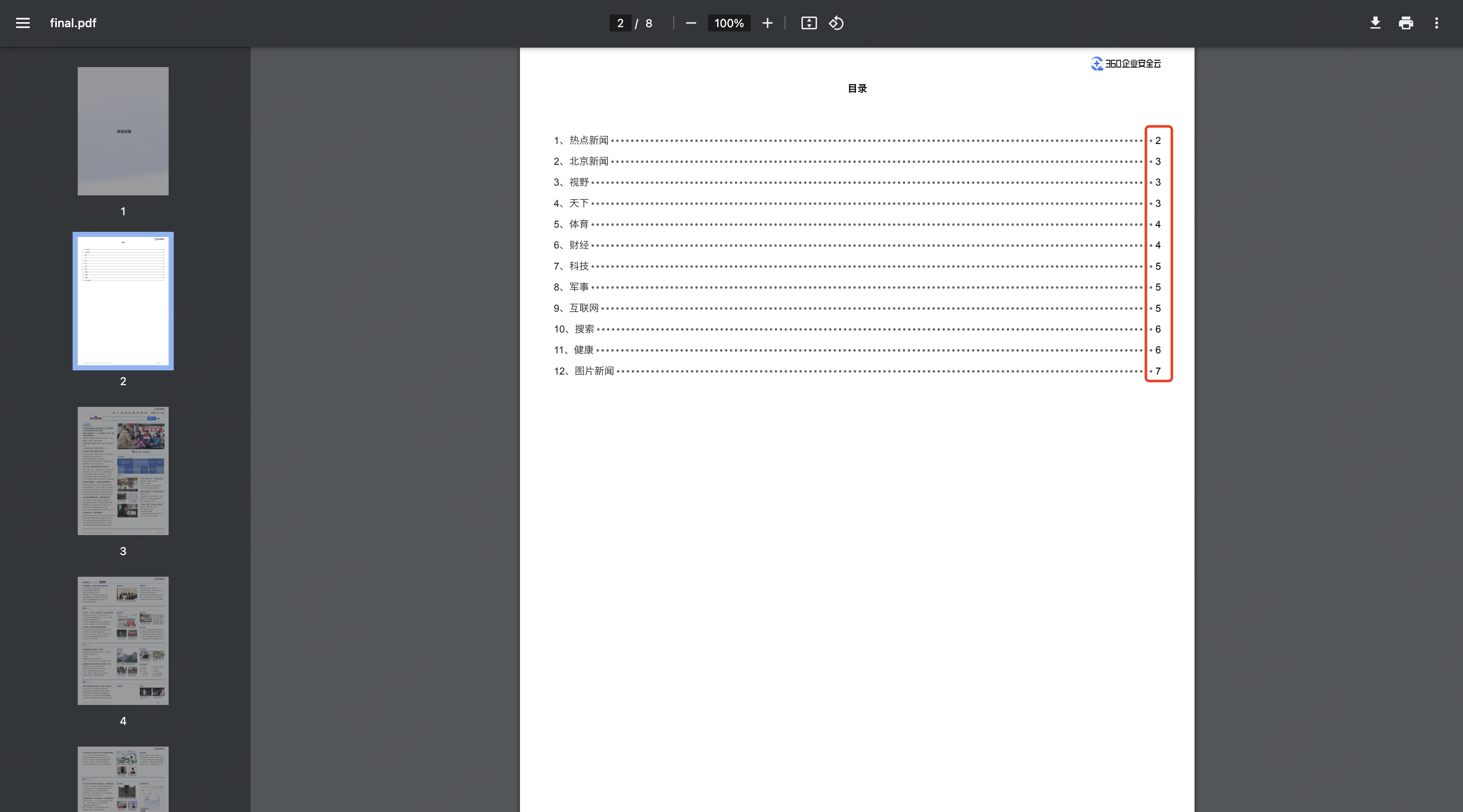This screenshot has height=812, width=1463.
Task: Toggle the sidebar hamburger menu
Action: 23,23
